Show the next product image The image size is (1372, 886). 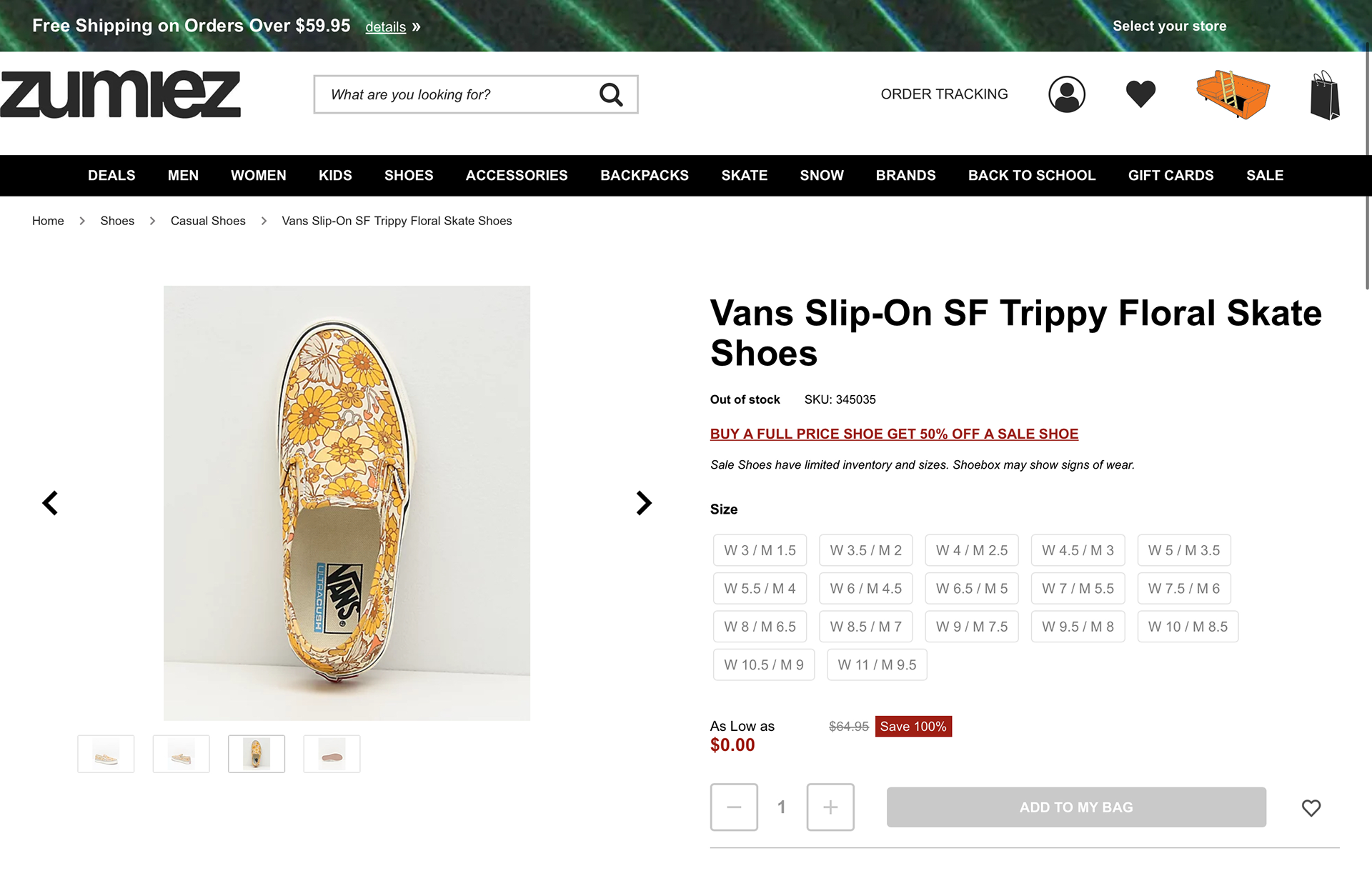pos(644,503)
